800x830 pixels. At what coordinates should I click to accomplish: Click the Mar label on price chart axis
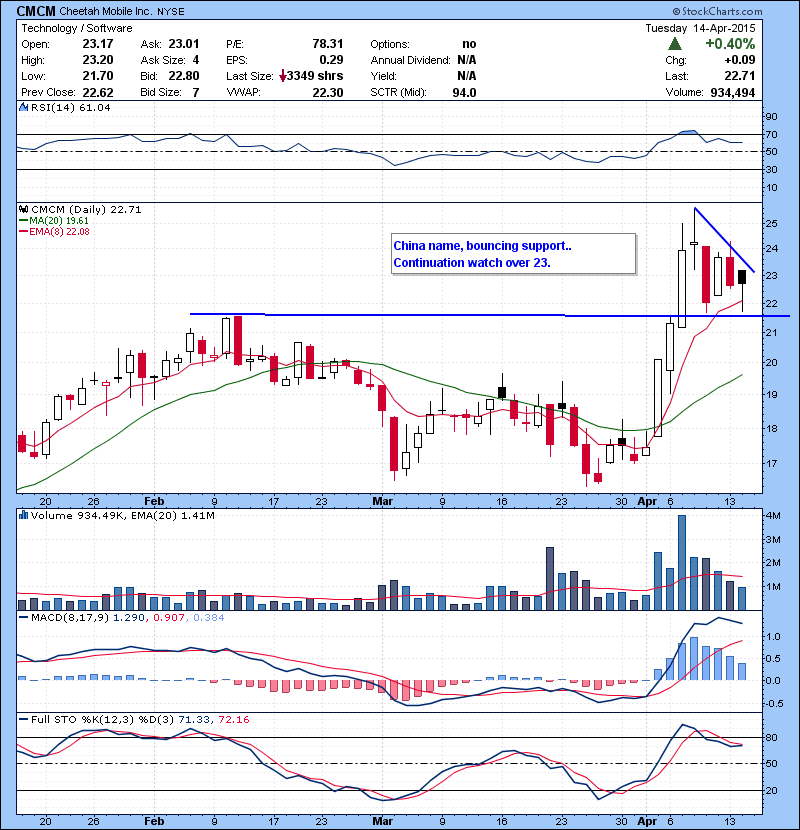(x=382, y=501)
